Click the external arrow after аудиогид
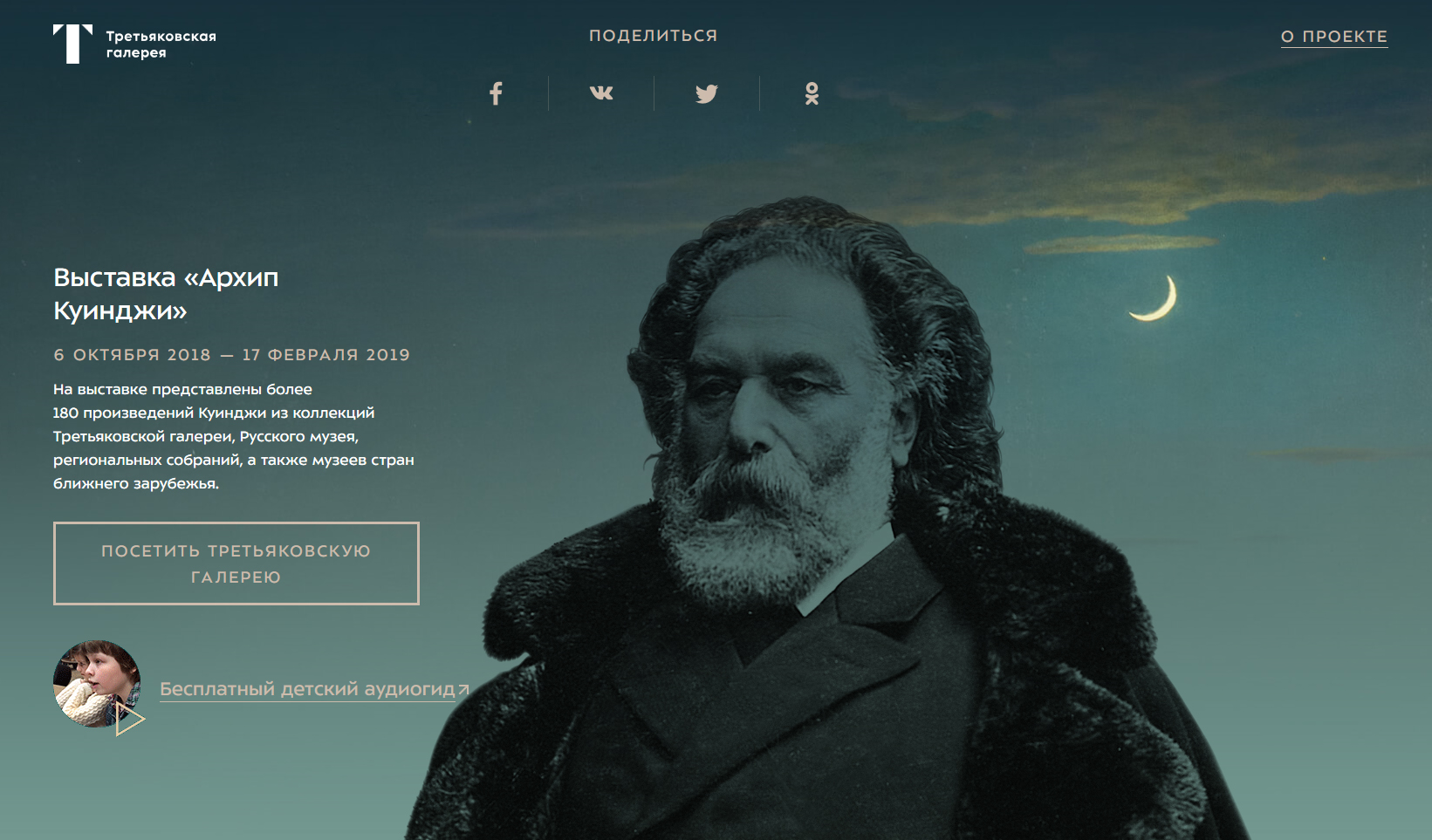The height and width of the screenshot is (840, 1432). [x=464, y=689]
